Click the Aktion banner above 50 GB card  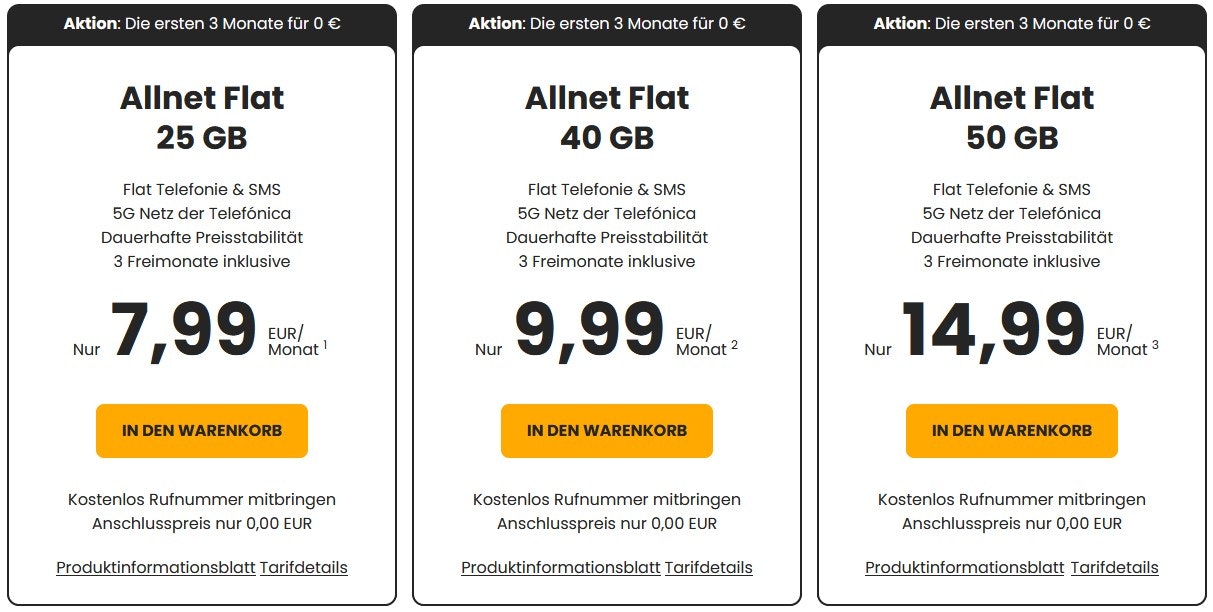[x=1012, y=23]
